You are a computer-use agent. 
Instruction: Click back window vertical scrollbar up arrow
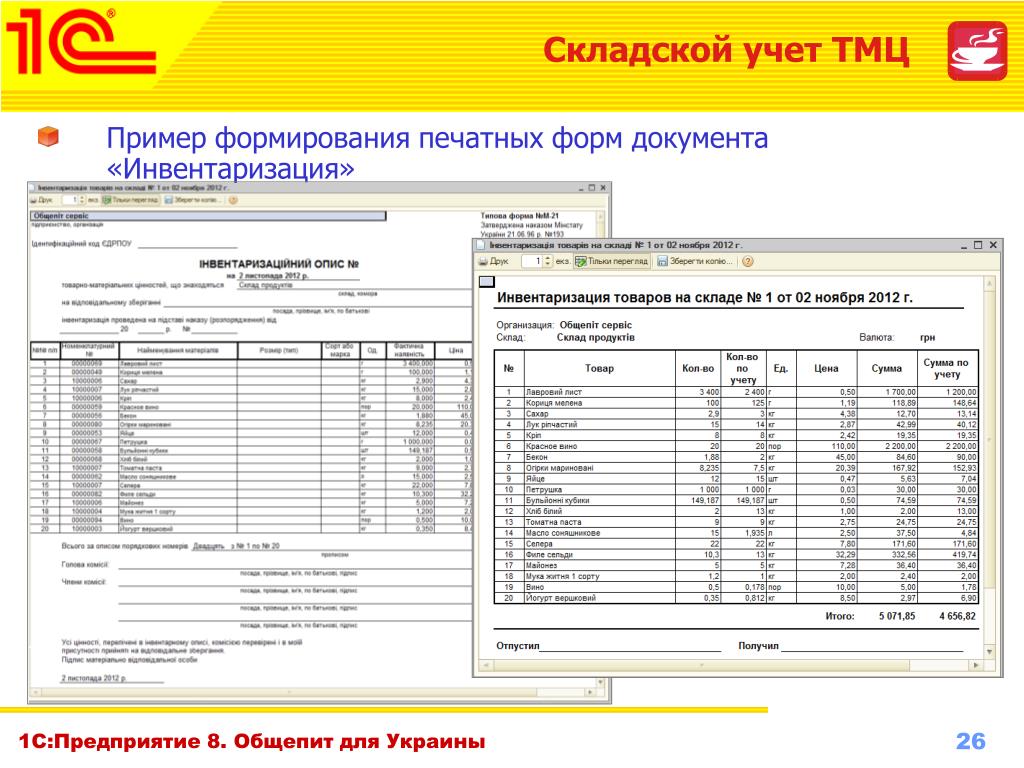pos(601,216)
